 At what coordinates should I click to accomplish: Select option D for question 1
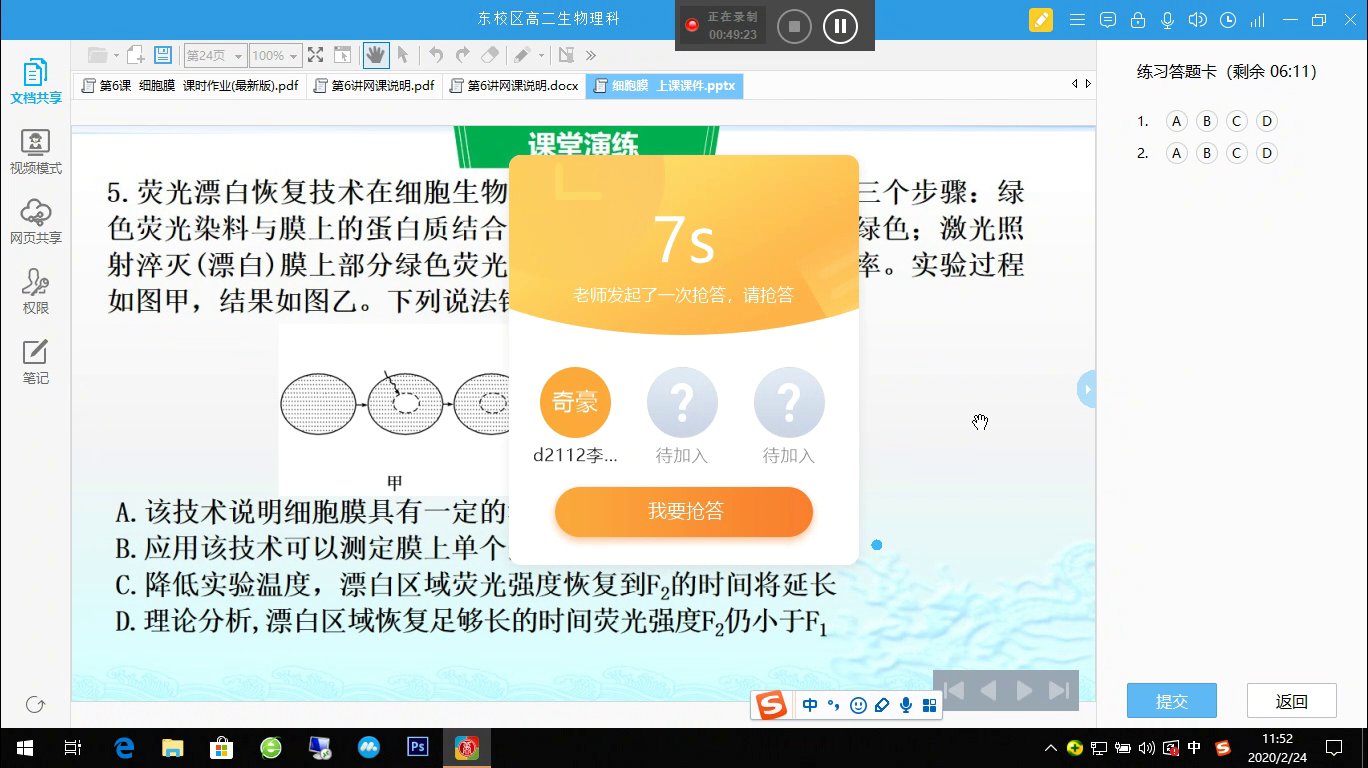click(x=1266, y=121)
